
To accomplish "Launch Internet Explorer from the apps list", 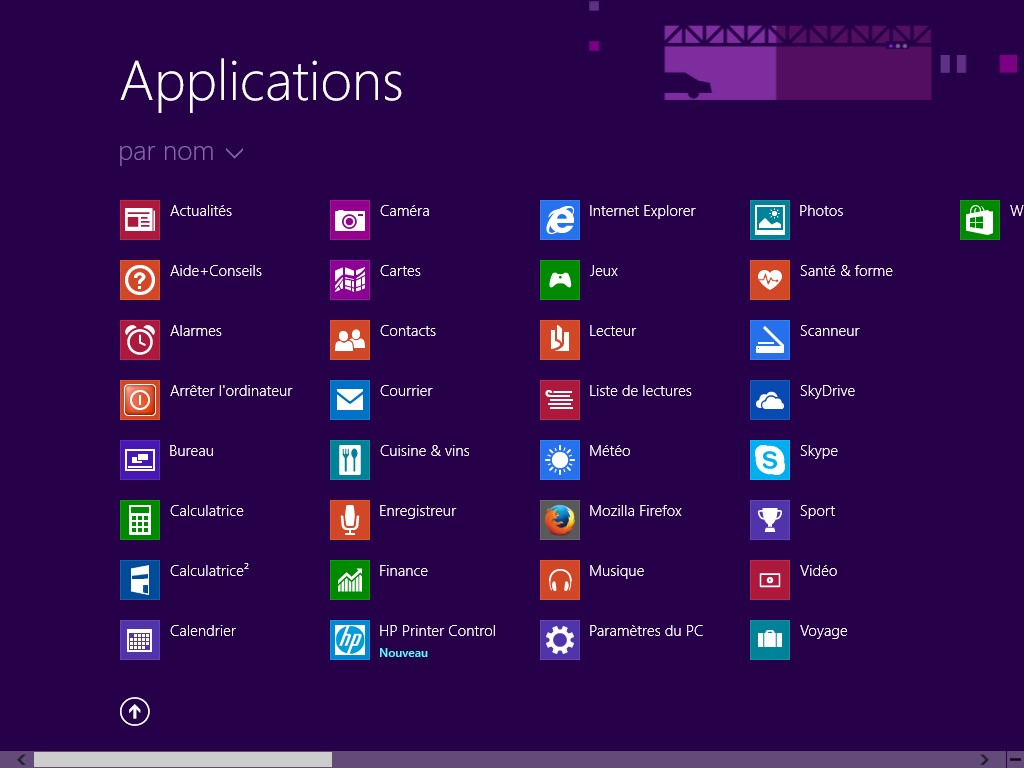I will [559, 220].
